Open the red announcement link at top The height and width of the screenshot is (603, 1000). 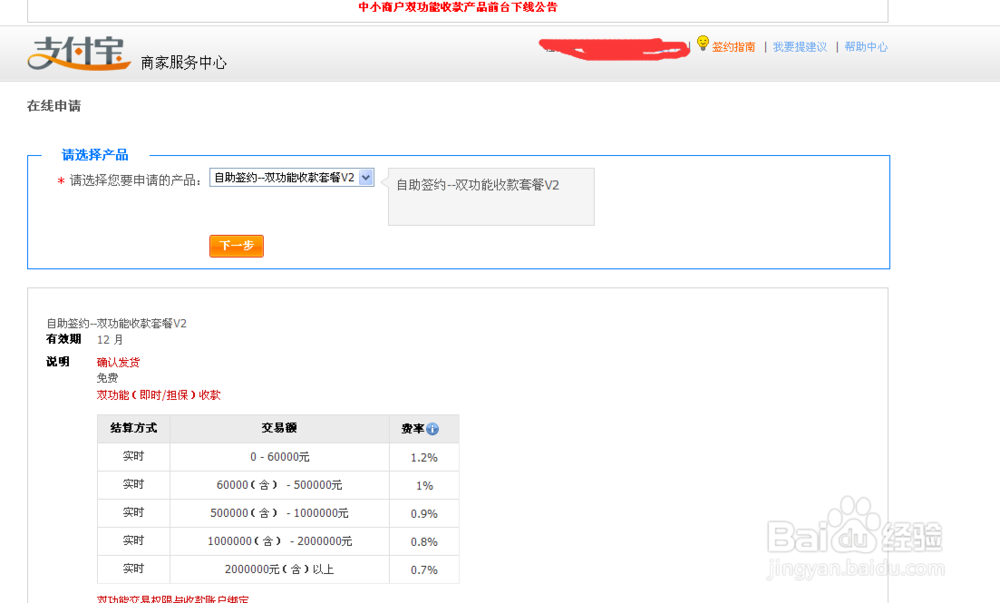(x=458, y=7)
